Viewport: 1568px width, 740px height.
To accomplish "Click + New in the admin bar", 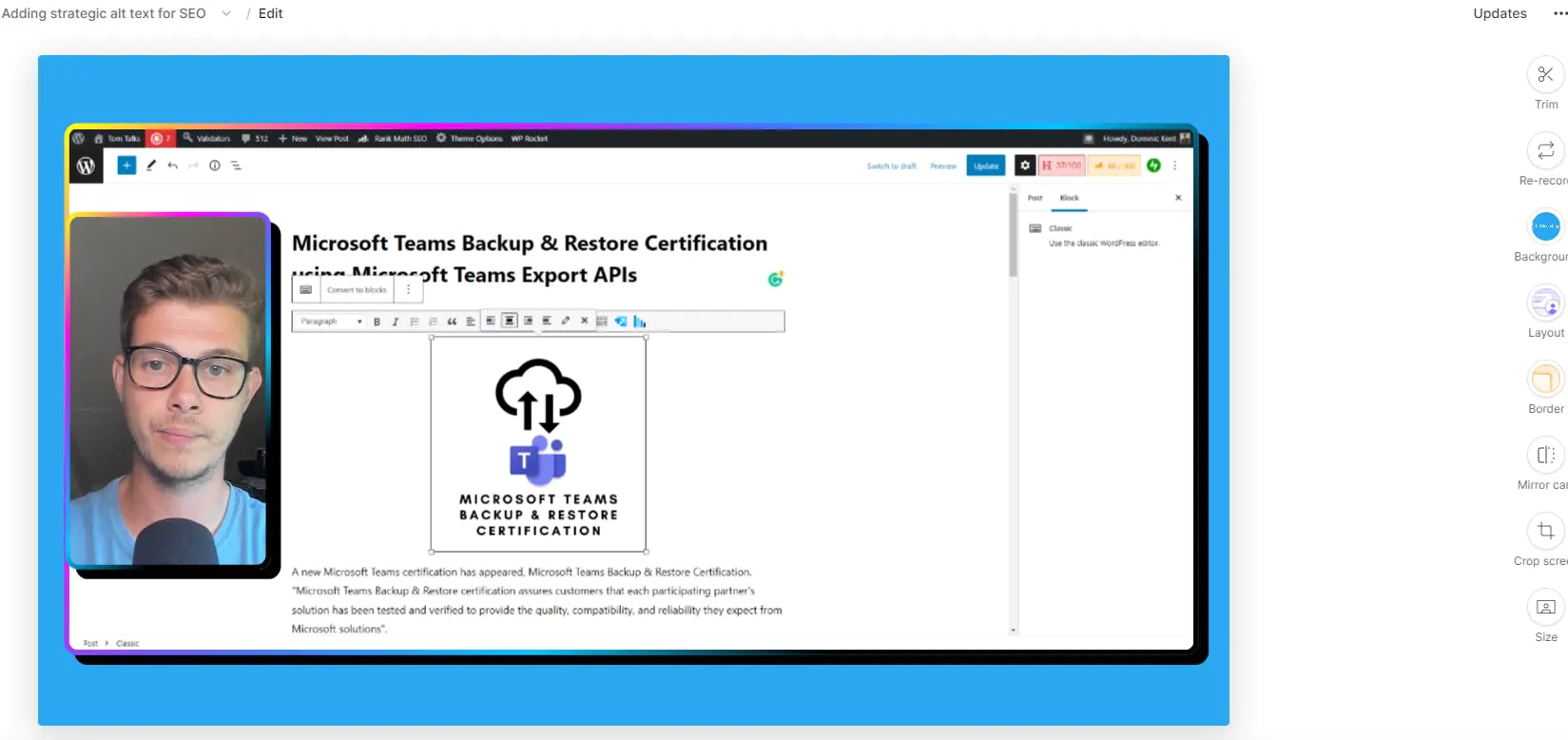I will 293,138.
